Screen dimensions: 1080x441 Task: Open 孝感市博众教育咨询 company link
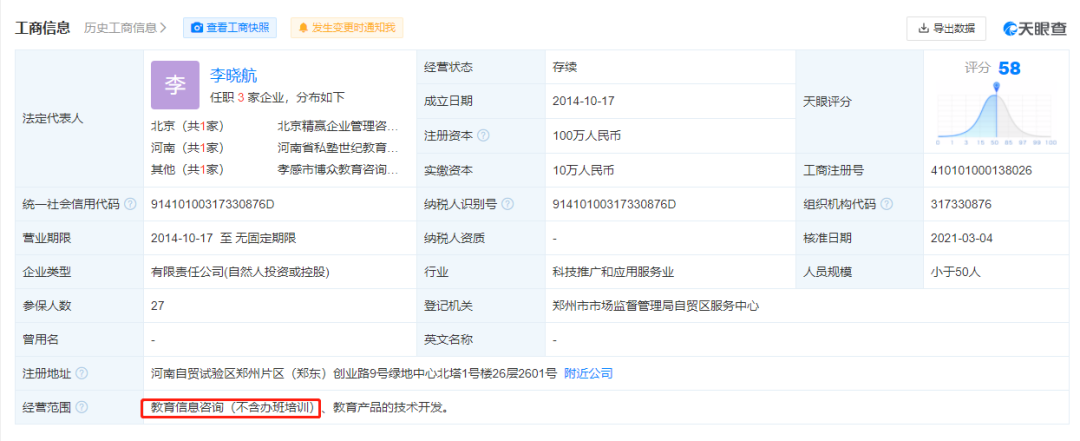pos(338,169)
